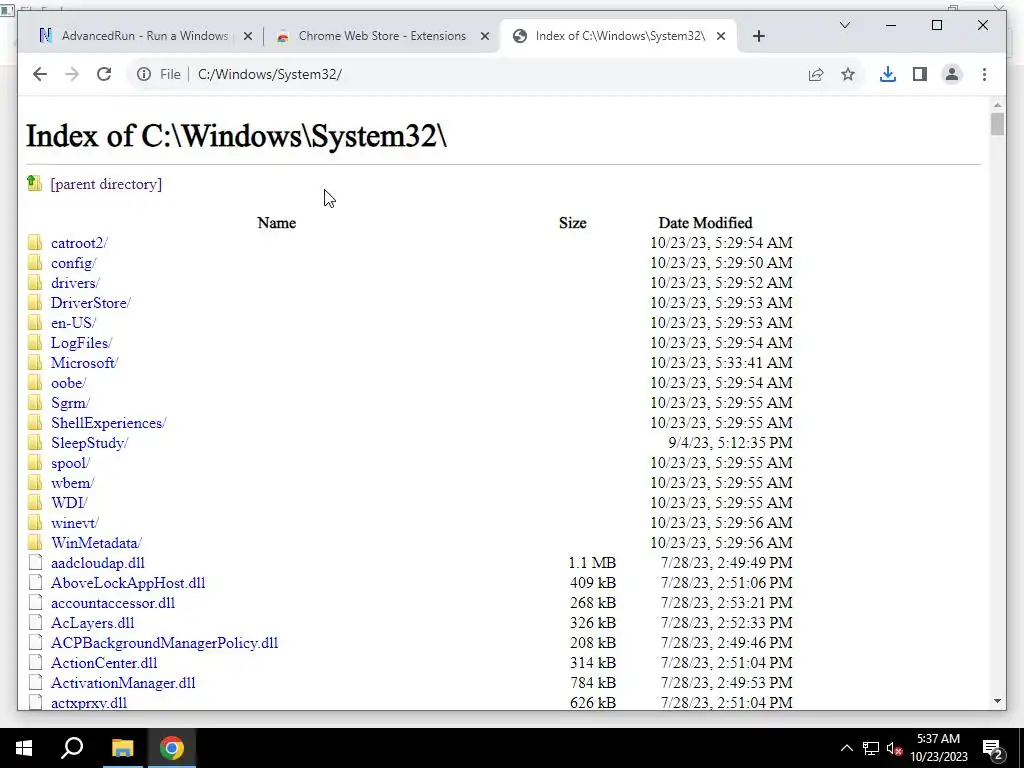Open the Sgrm/ folder link
The width and height of the screenshot is (1024, 768).
coord(71,403)
